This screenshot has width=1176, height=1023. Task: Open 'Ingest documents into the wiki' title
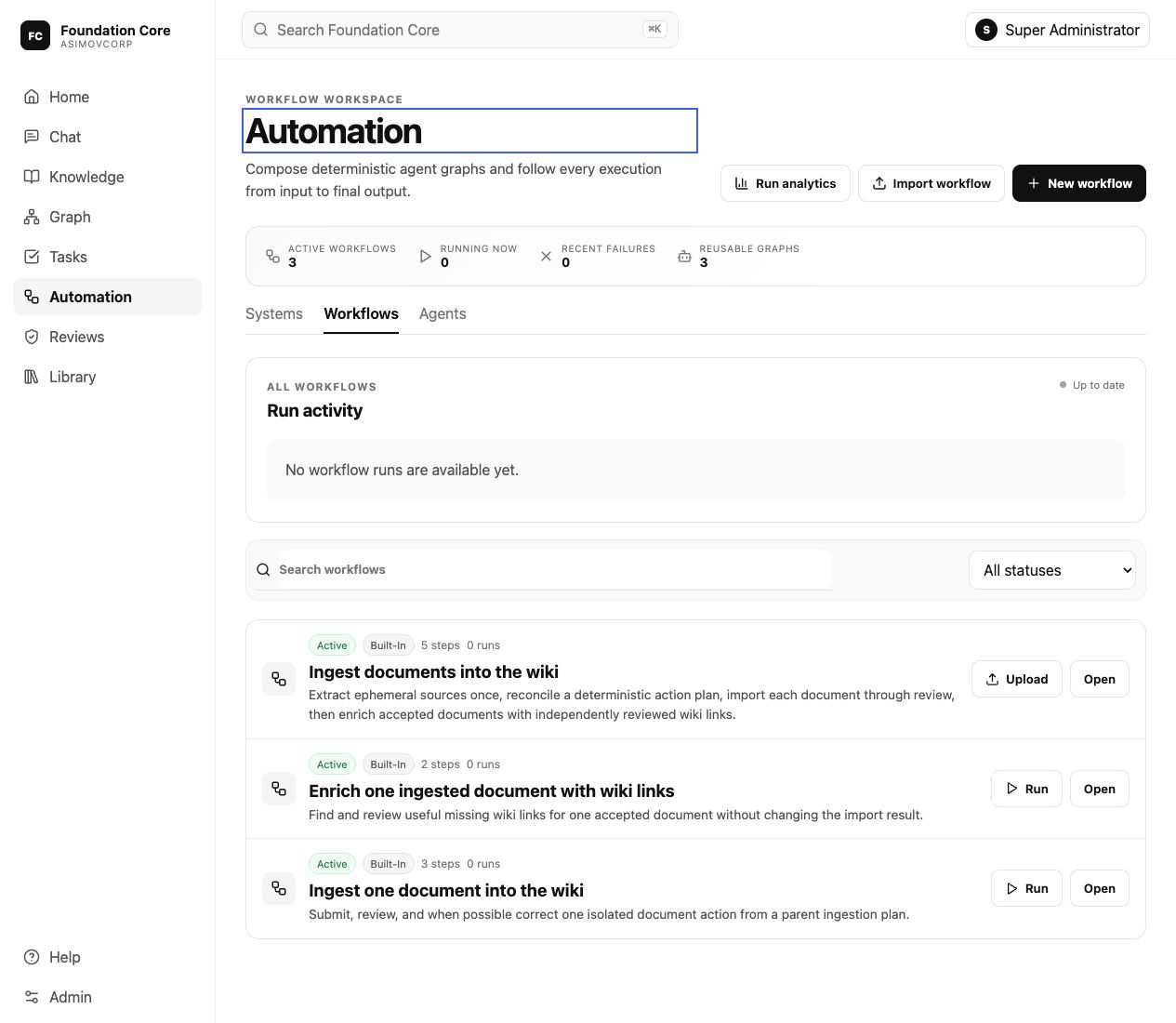click(x=433, y=671)
